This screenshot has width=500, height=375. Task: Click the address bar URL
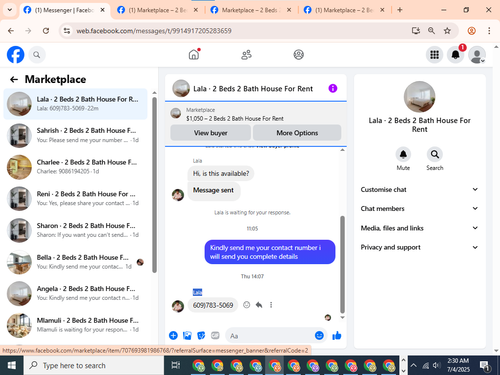point(154,31)
